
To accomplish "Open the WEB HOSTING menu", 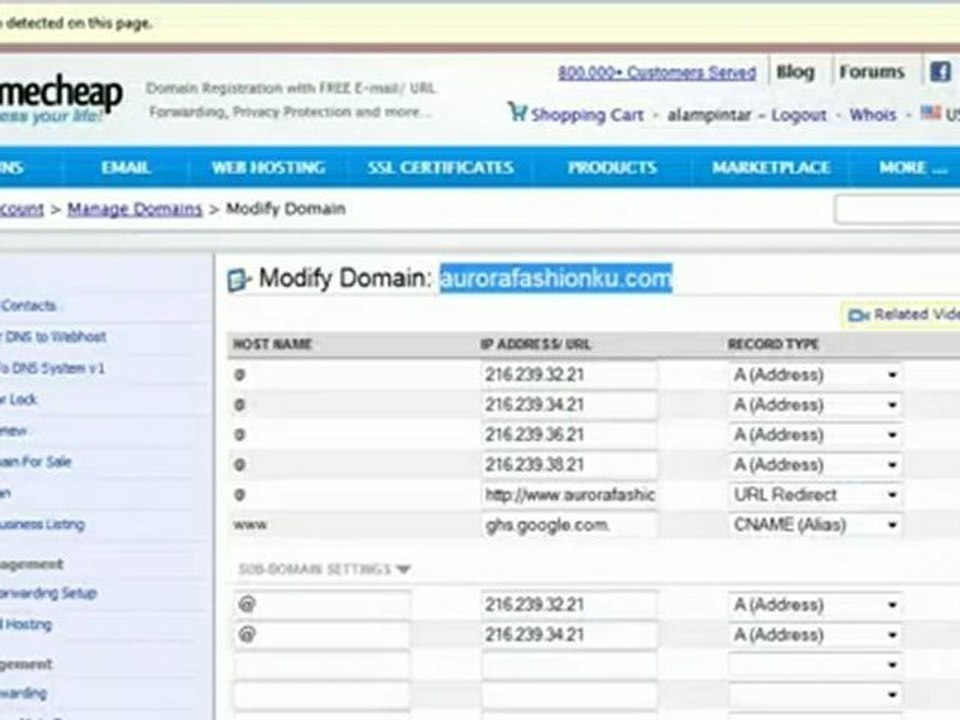I will pyautogui.click(x=268, y=167).
